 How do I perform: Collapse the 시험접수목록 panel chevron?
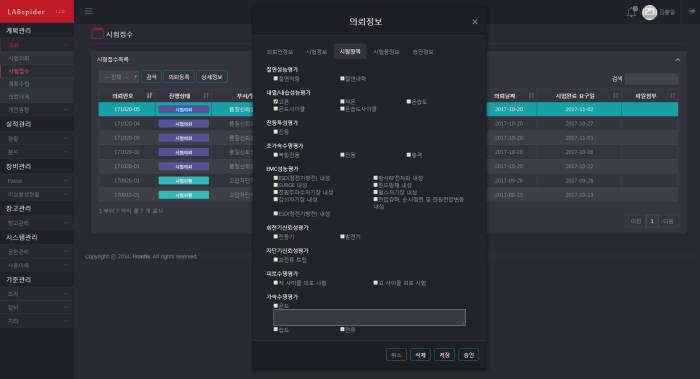[x=677, y=60]
